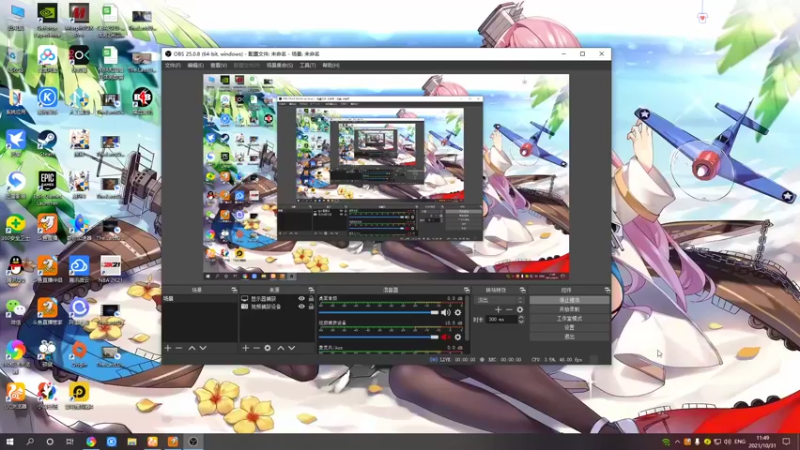Select the video capture device source row

277,307
